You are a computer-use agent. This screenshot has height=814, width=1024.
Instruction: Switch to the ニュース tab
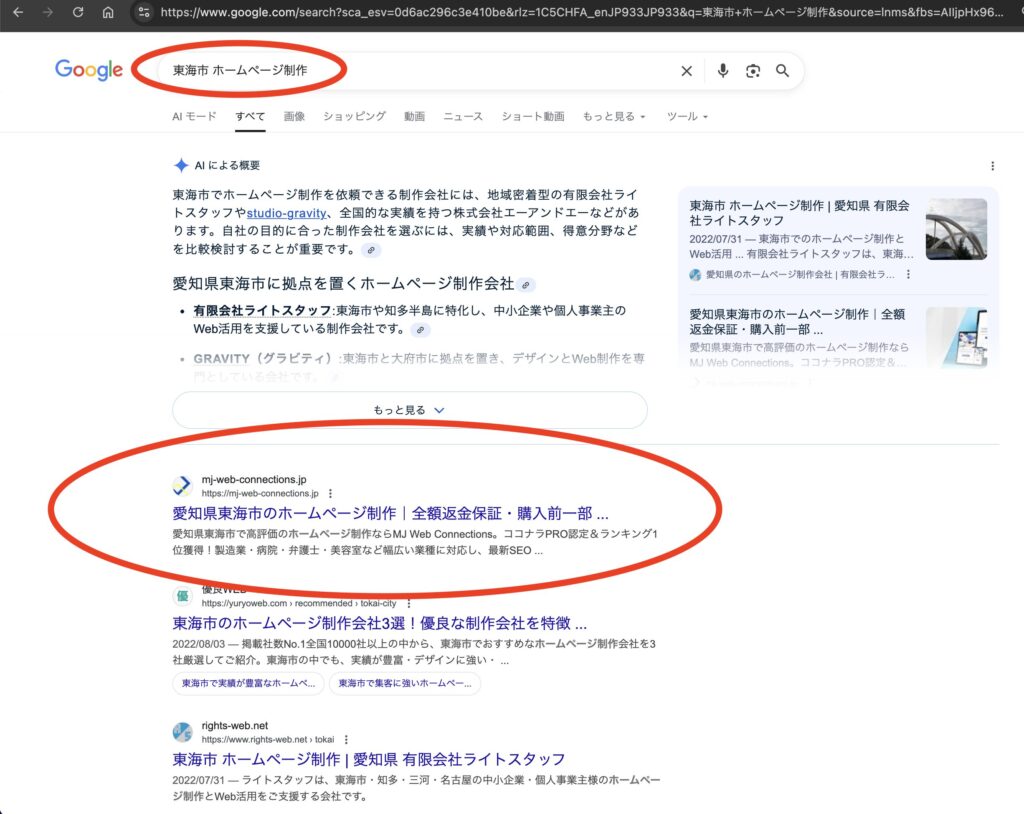(462, 116)
